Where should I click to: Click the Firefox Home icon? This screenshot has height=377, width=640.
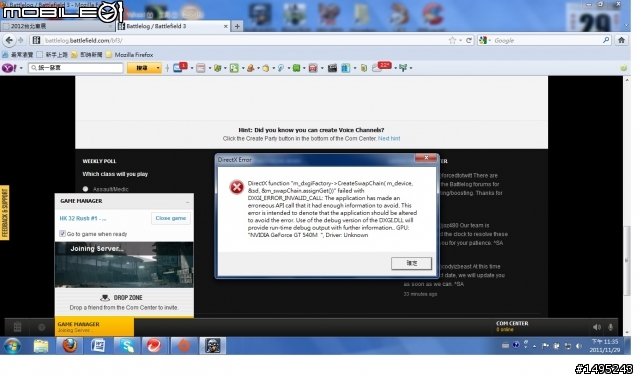(x=621, y=40)
